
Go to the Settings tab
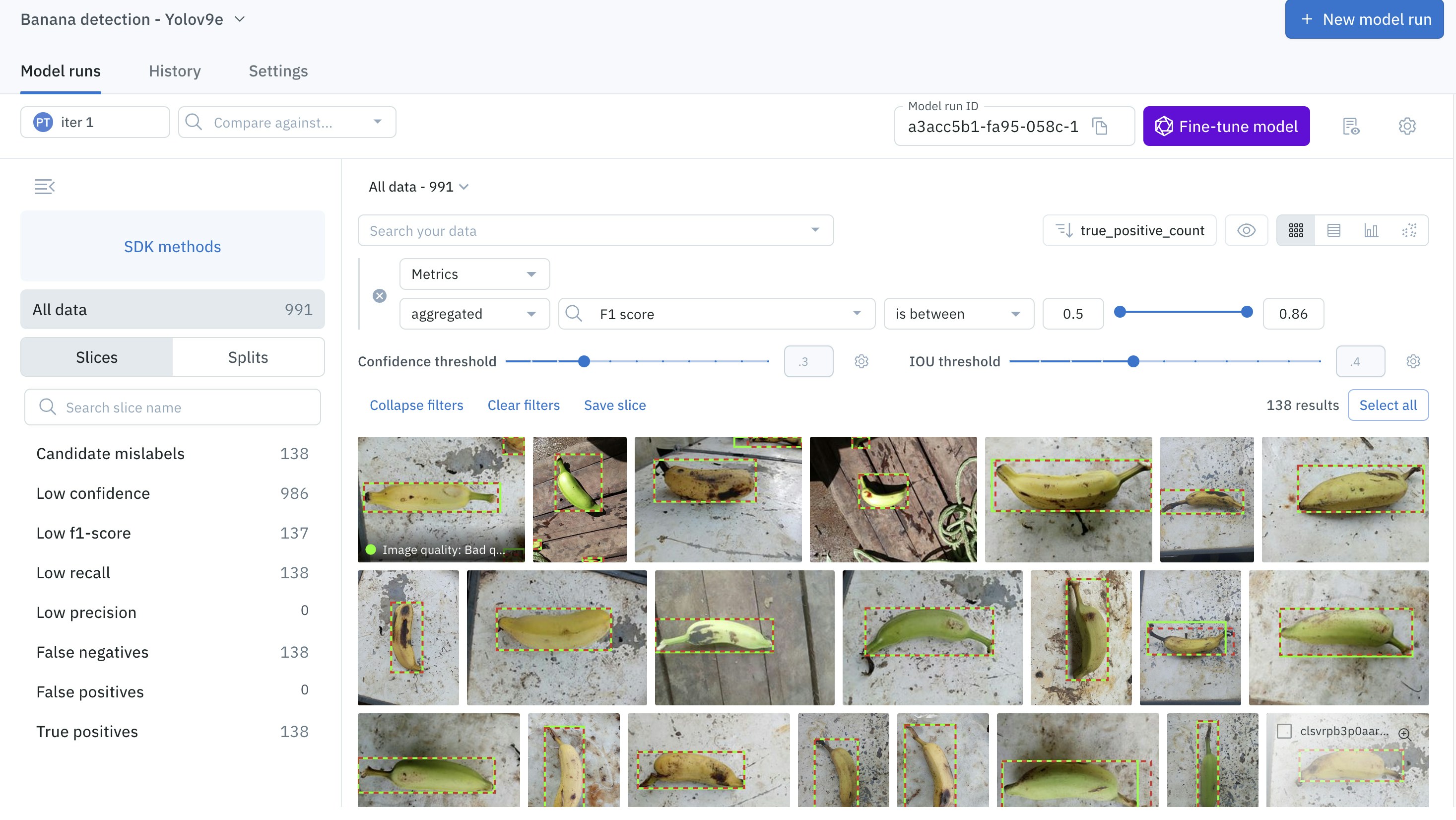coord(278,70)
